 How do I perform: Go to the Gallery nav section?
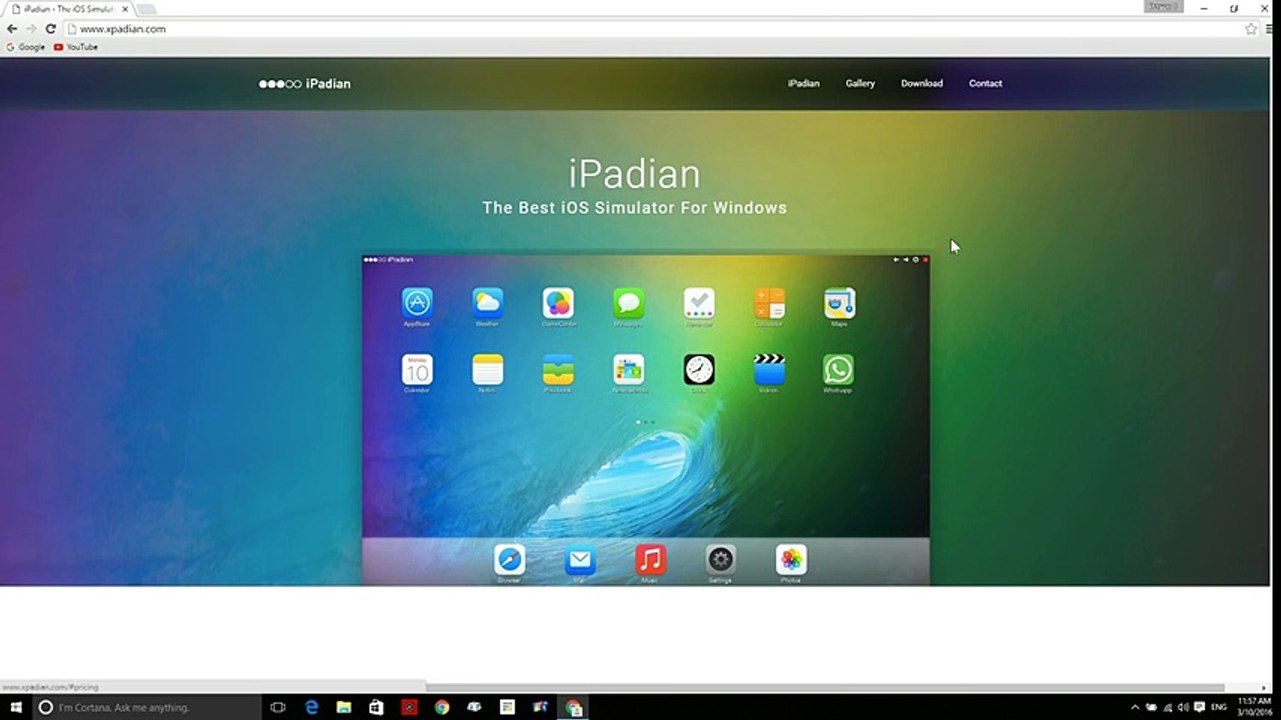coord(860,84)
